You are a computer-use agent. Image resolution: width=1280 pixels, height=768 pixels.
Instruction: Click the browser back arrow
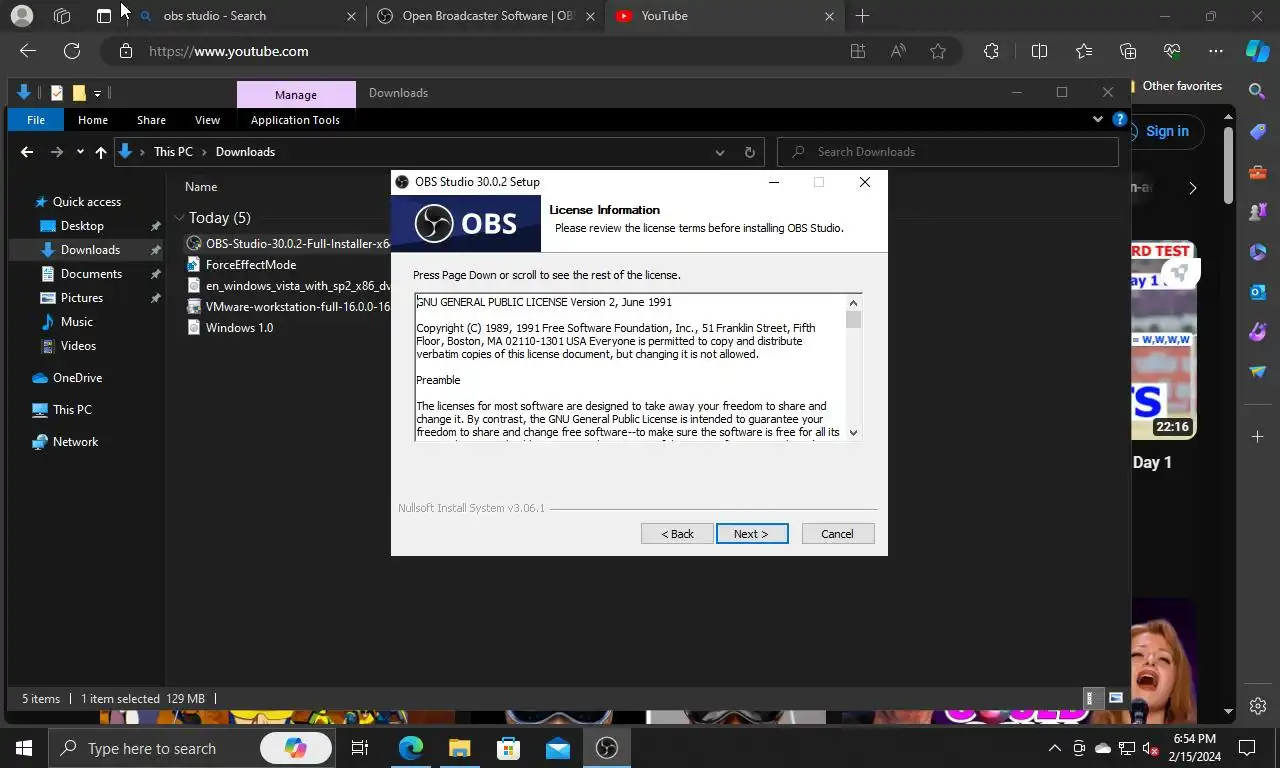click(x=28, y=51)
